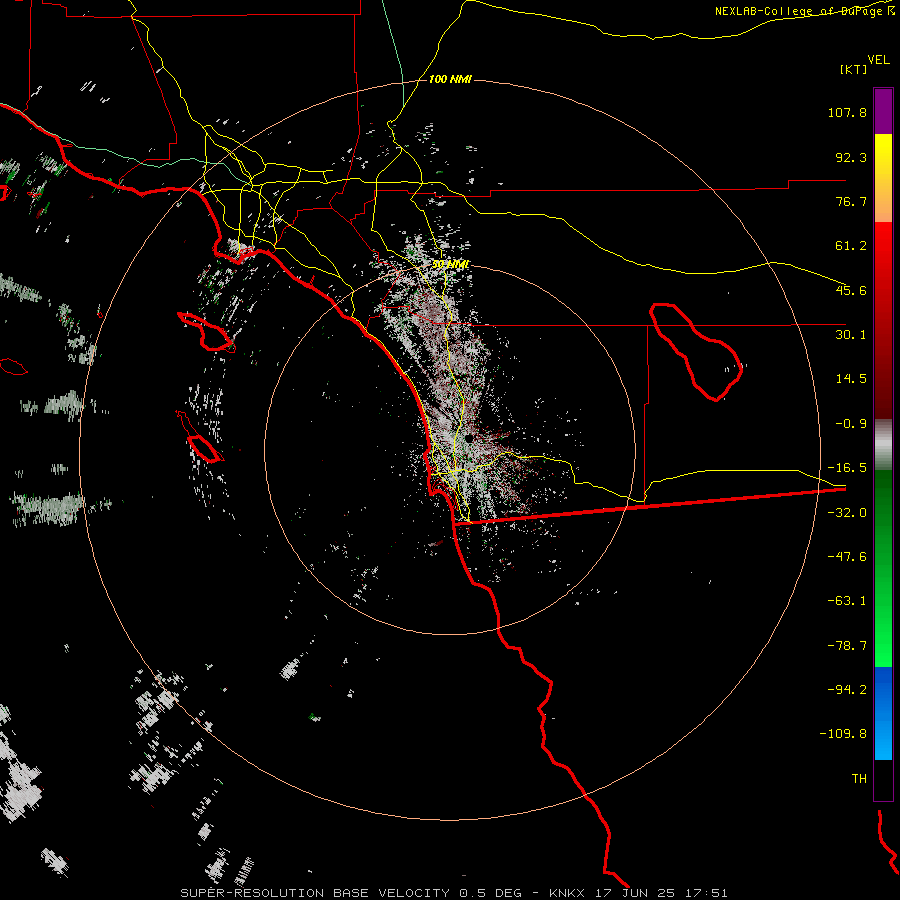Click the 50 NMI range ring label
Screen dimensions: 900x900
coord(450,264)
